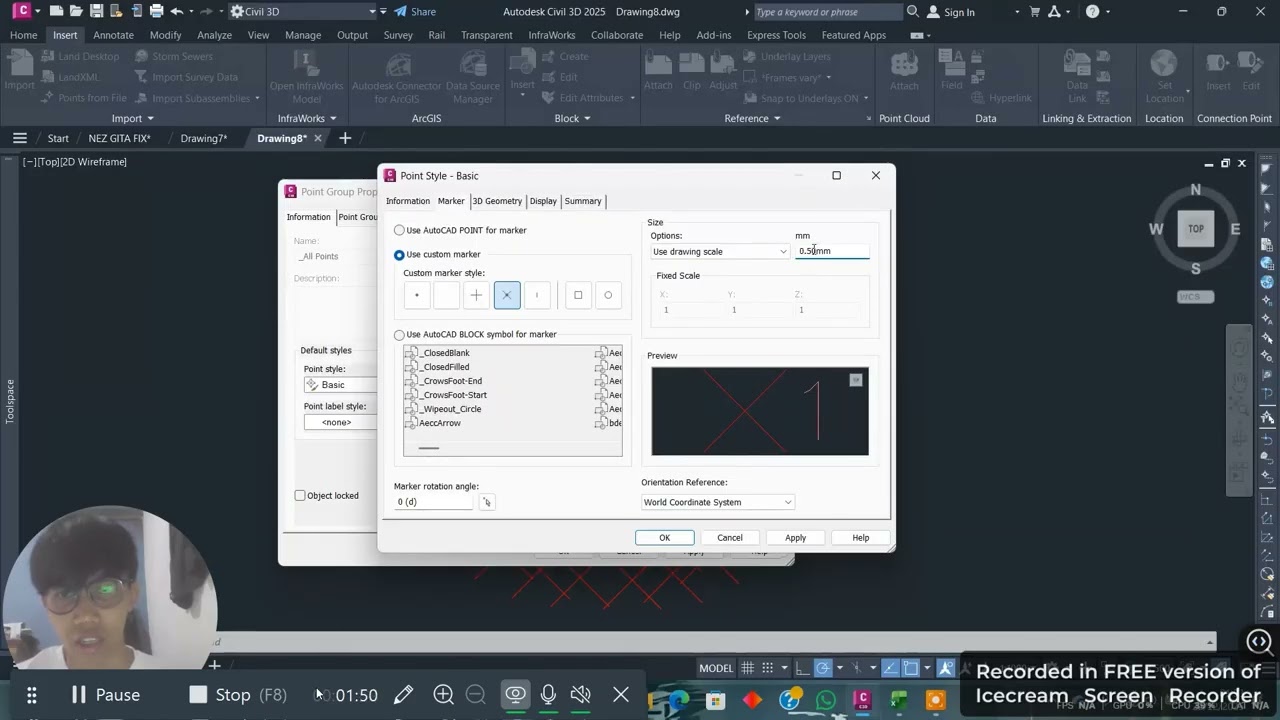Select the dot custom marker style
The image size is (1280, 720).
[x=417, y=295]
